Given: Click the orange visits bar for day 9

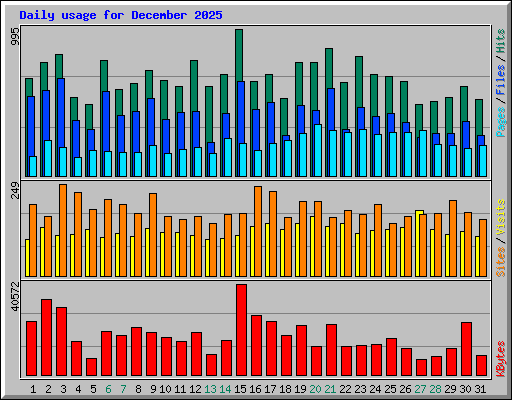Looking at the screenshot, I should tap(153, 235).
